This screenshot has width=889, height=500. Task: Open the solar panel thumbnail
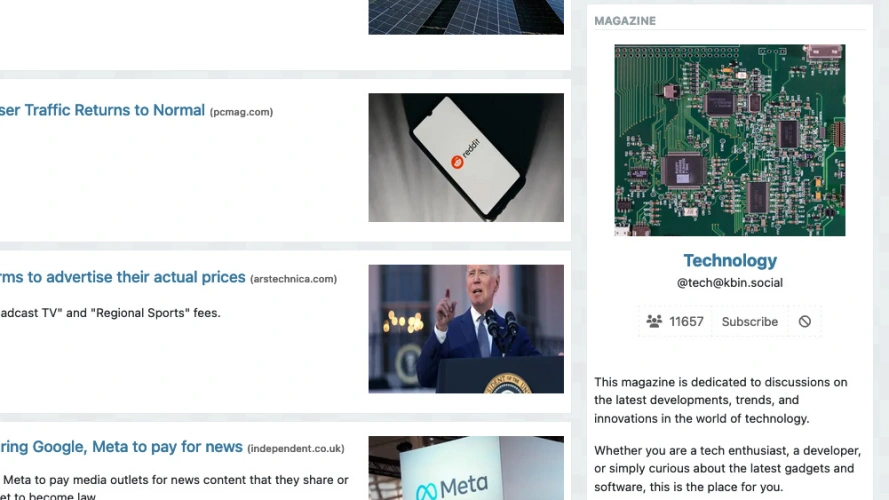tap(466, 17)
